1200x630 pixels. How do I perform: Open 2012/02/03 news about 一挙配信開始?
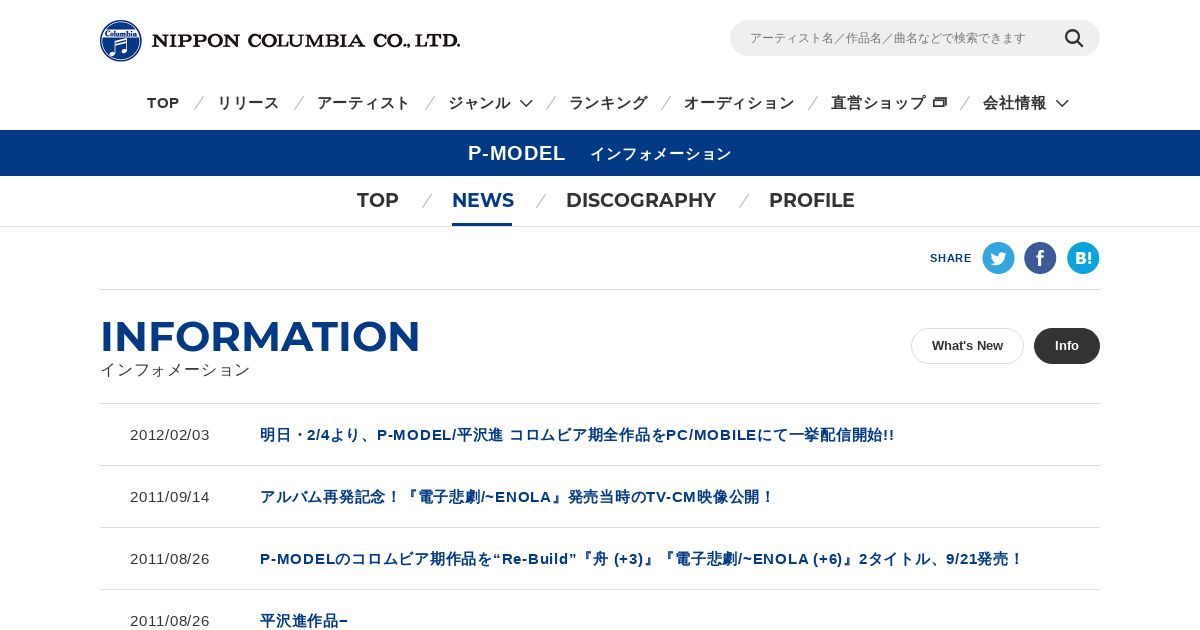pos(577,435)
